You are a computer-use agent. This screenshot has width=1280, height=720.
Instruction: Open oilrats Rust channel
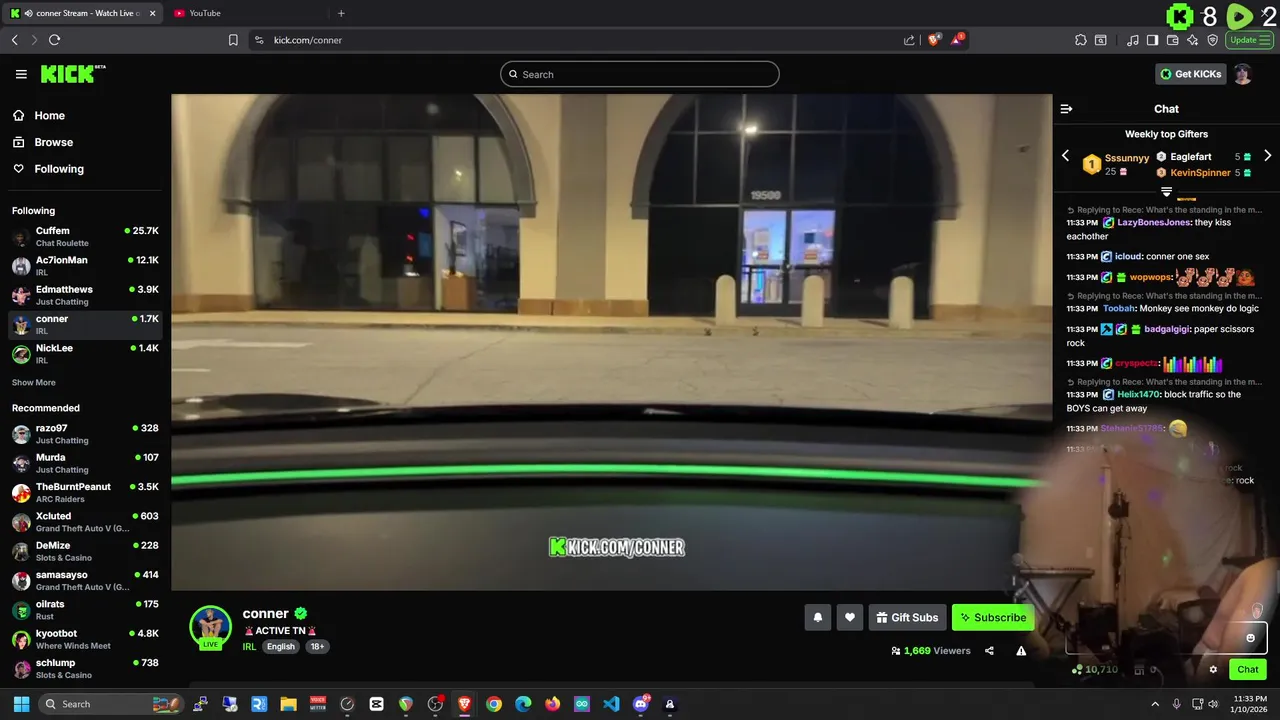point(85,610)
